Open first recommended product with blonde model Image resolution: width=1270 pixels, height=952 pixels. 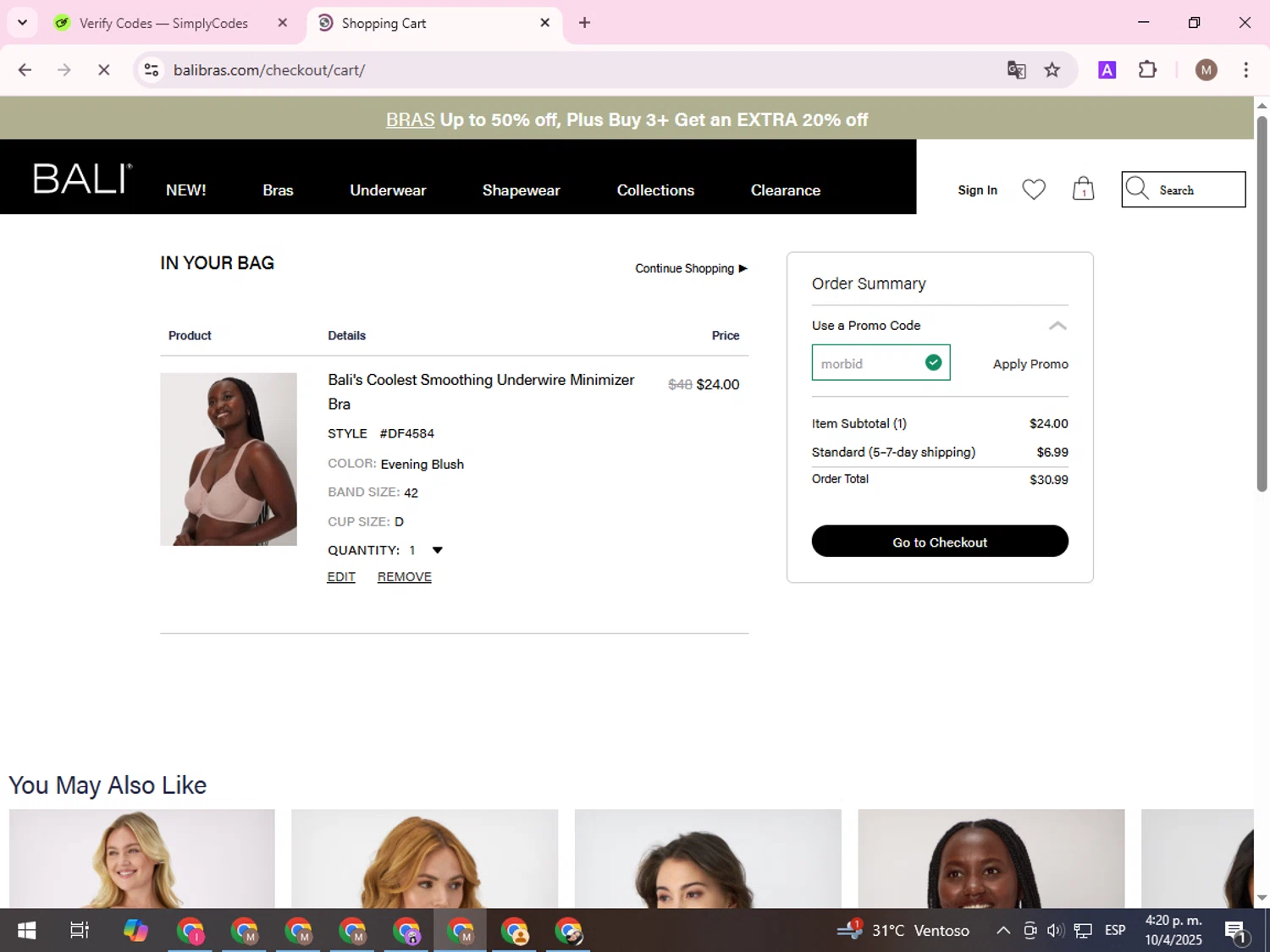(141, 859)
